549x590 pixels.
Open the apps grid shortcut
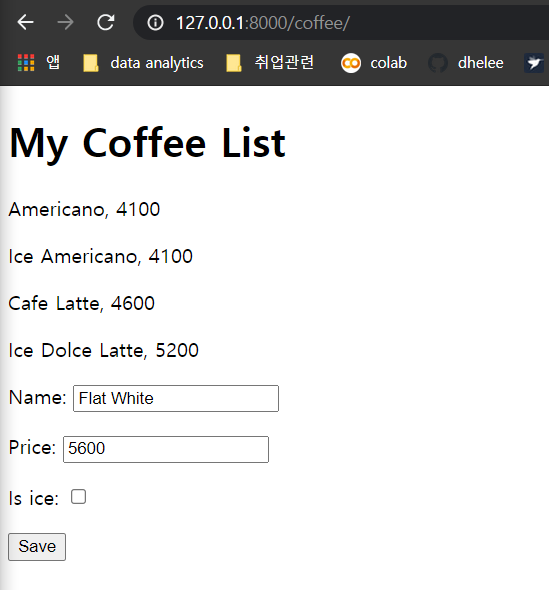click(x=38, y=62)
